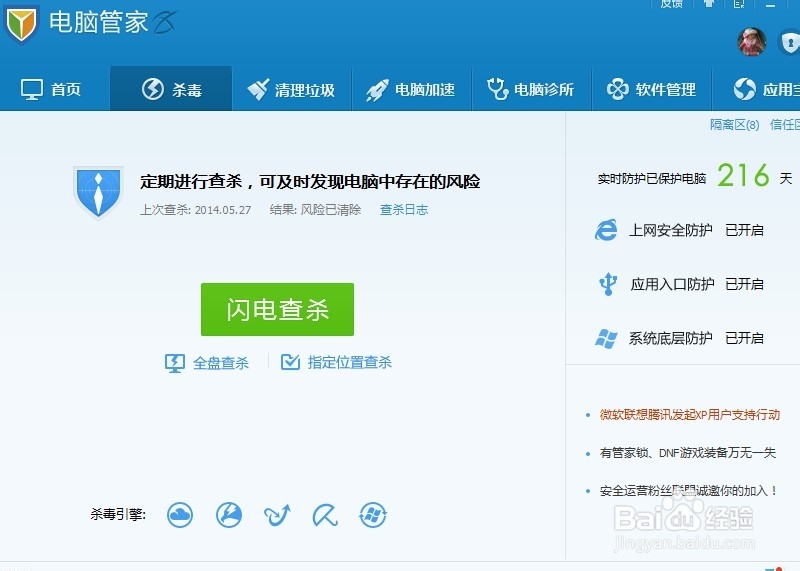Image resolution: width=800 pixels, height=571 pixels.
Task: Open the 信任区 trust zone link
Action: [x=785, y=125]
